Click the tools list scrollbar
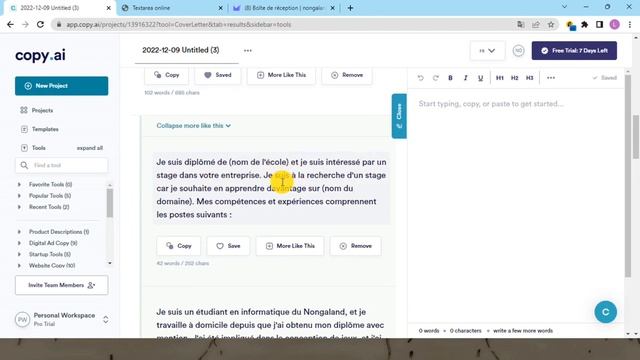Image resolution: width=640 pixels, height=360 pixels. pos(110,203)
